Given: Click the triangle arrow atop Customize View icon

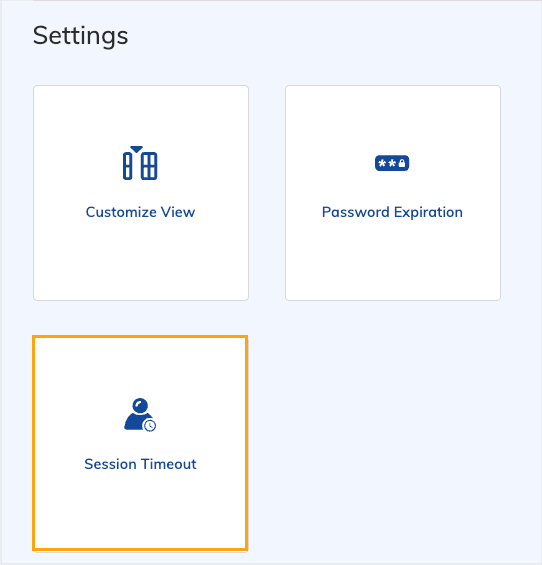Looking at the screenshot, I should click(137, 149).
